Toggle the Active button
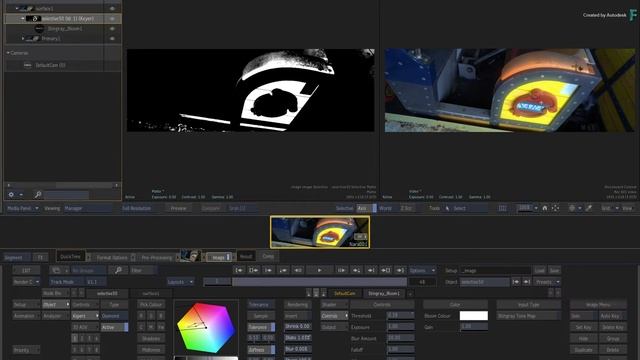The width and height of the screenshot is (640, 360). (114, 327)
